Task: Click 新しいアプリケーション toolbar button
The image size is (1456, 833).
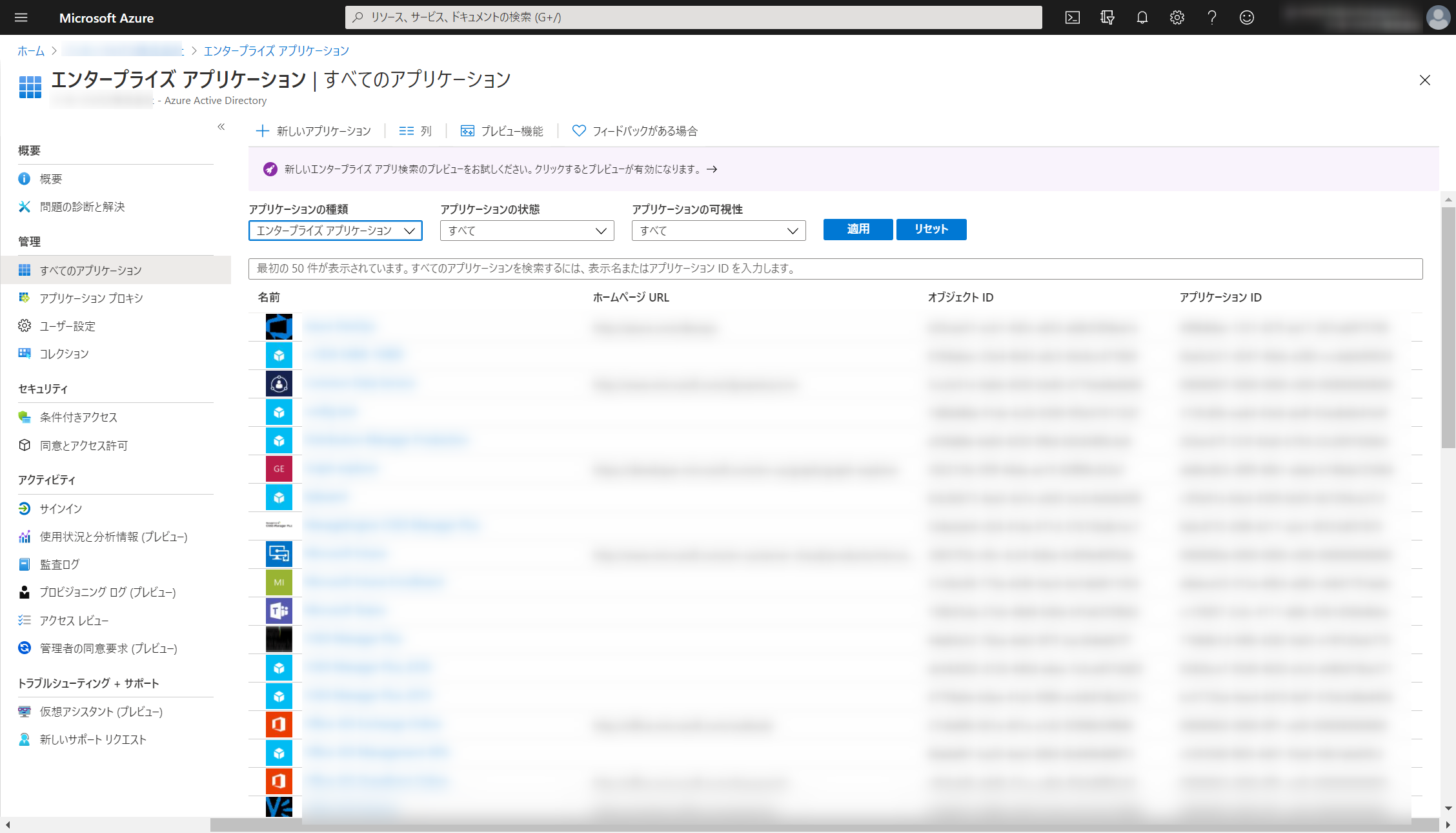Action: (x=314, y=131)
